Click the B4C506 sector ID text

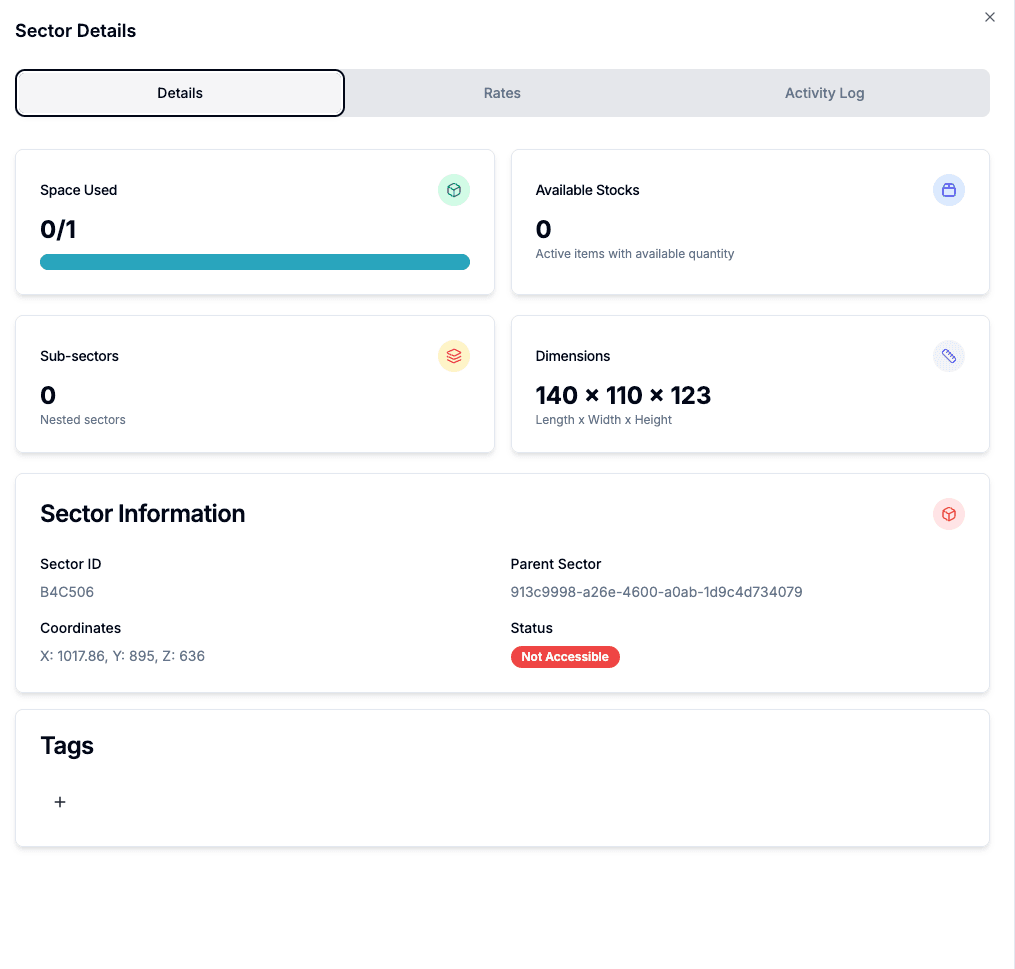pos(67,592)
